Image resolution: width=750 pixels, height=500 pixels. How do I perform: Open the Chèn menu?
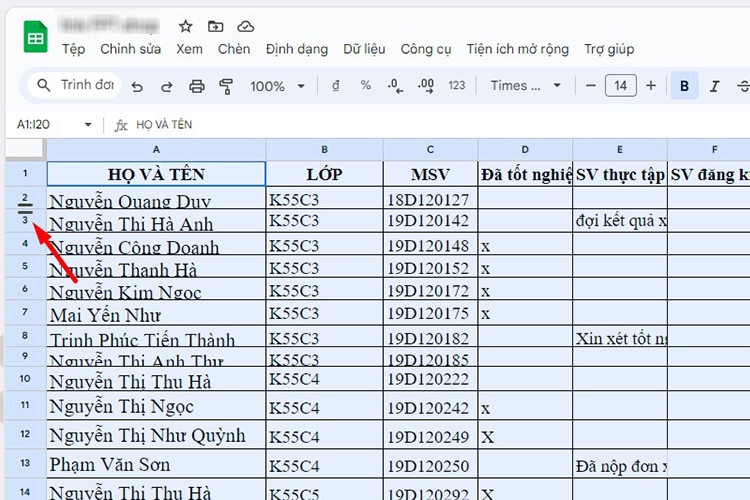click(x=234, y=49)
